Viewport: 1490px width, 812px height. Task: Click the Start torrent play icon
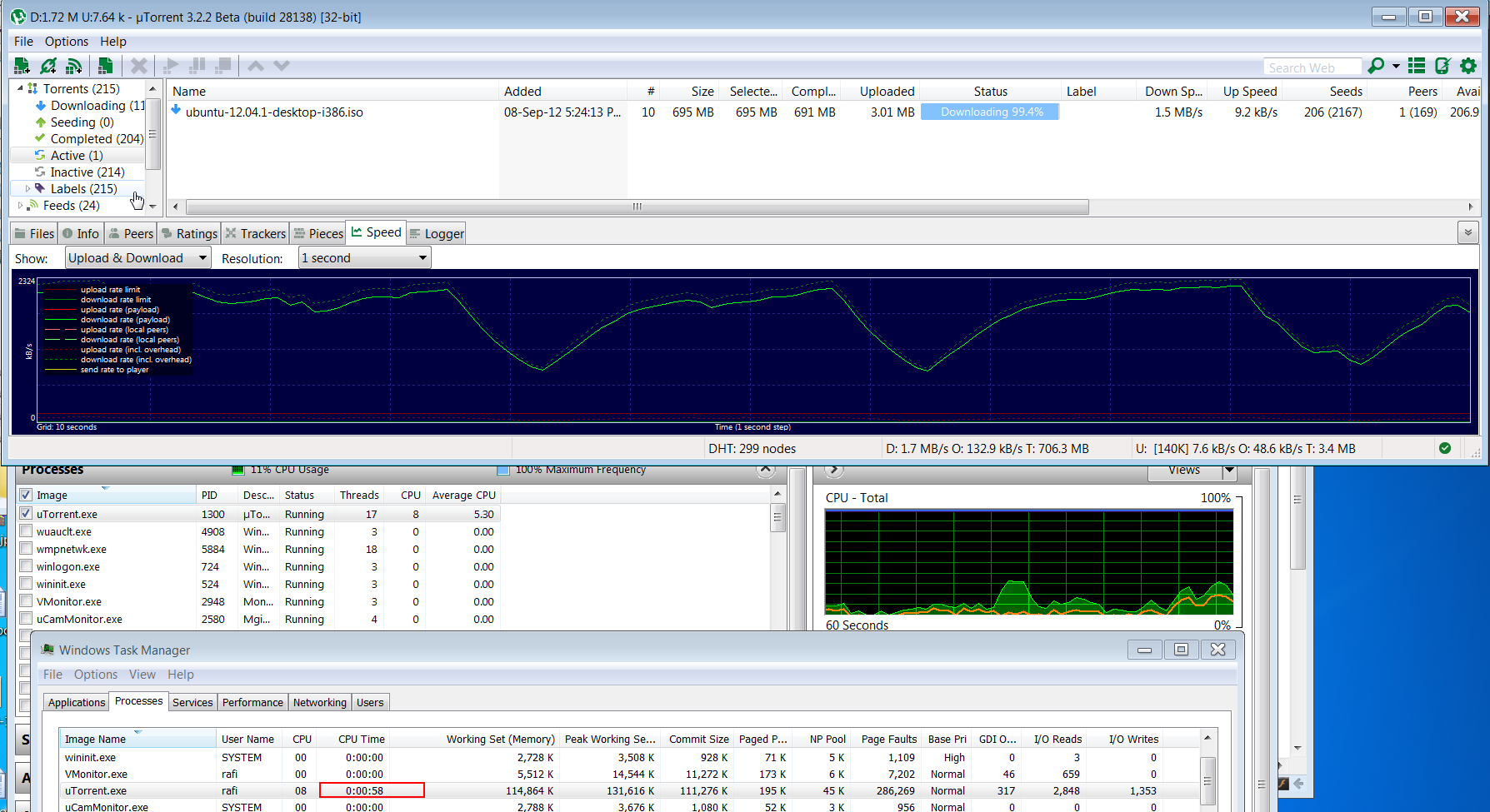171,66
